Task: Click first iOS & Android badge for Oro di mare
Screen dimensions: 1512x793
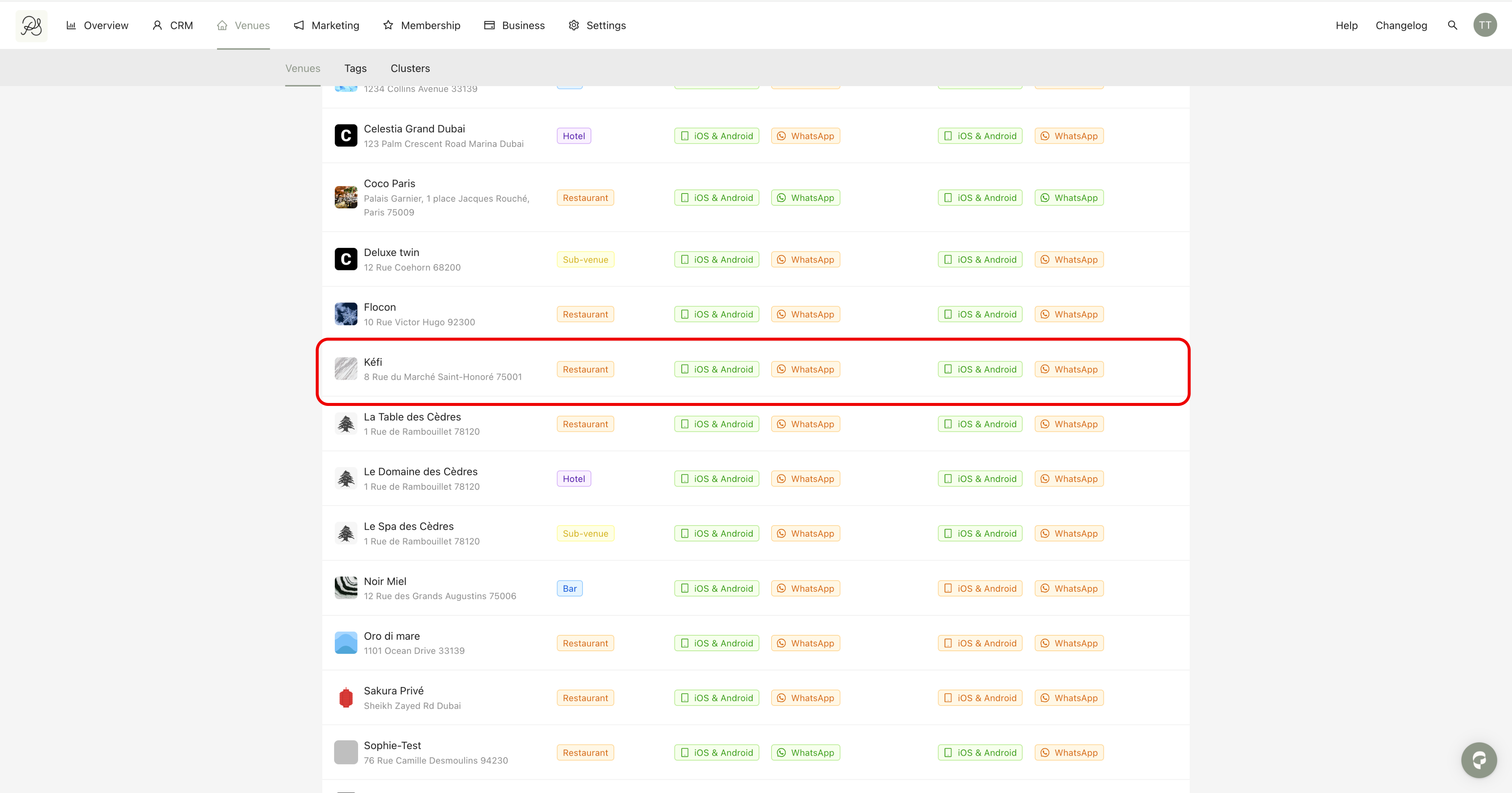Action: [716, 643]
